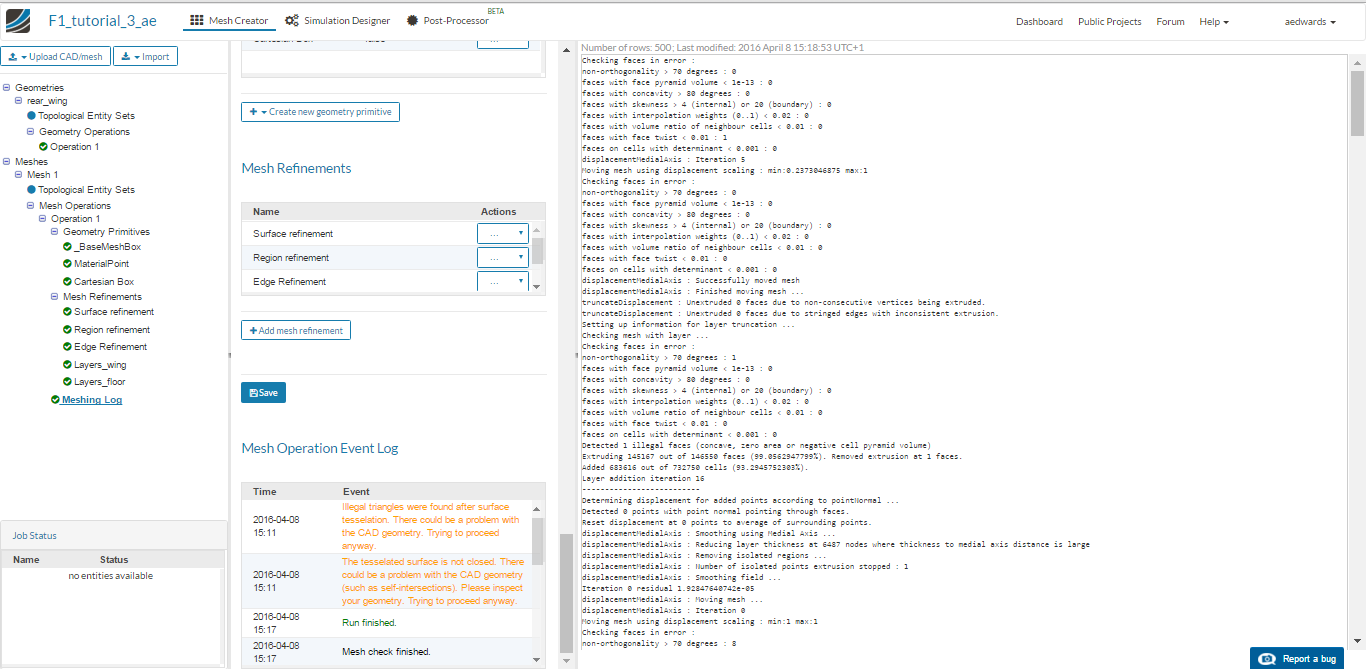Click green check icon beside MaterialPoint
The height and width of the screenshot is (669, 1366).
67,264
